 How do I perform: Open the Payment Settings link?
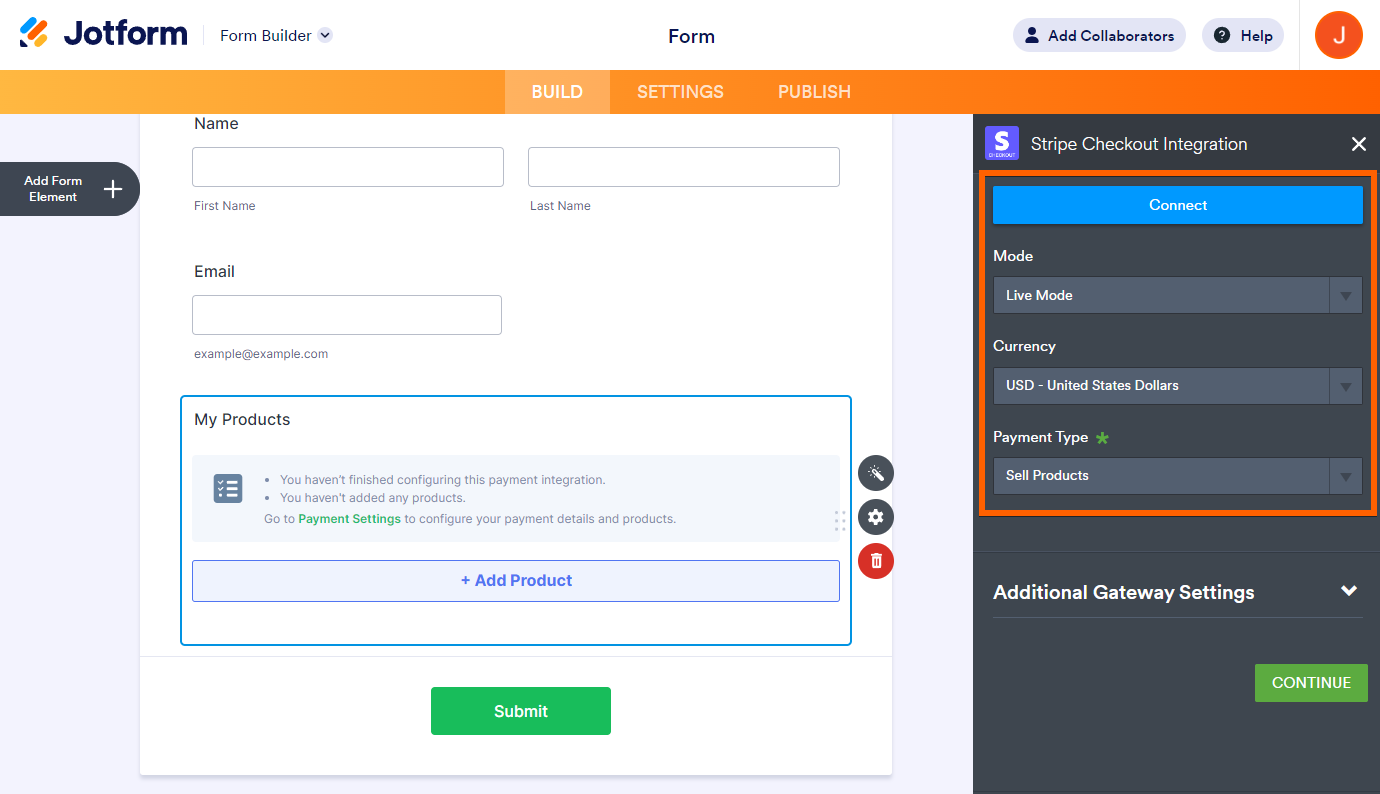coord(349,519)
